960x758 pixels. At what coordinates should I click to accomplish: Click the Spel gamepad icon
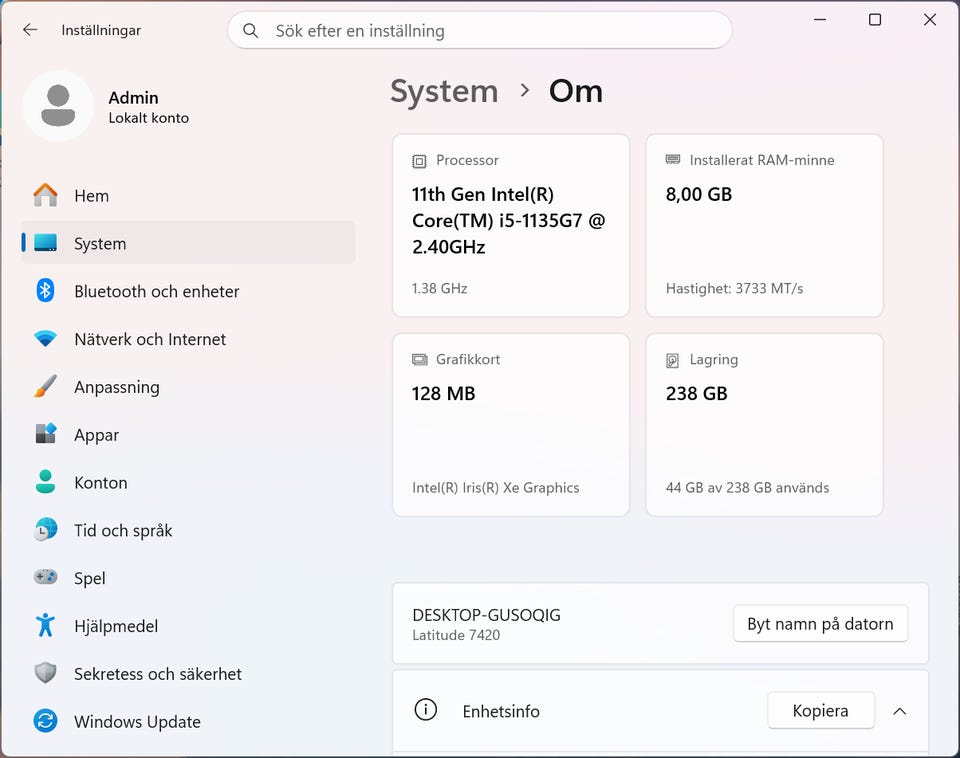point(45,577)
